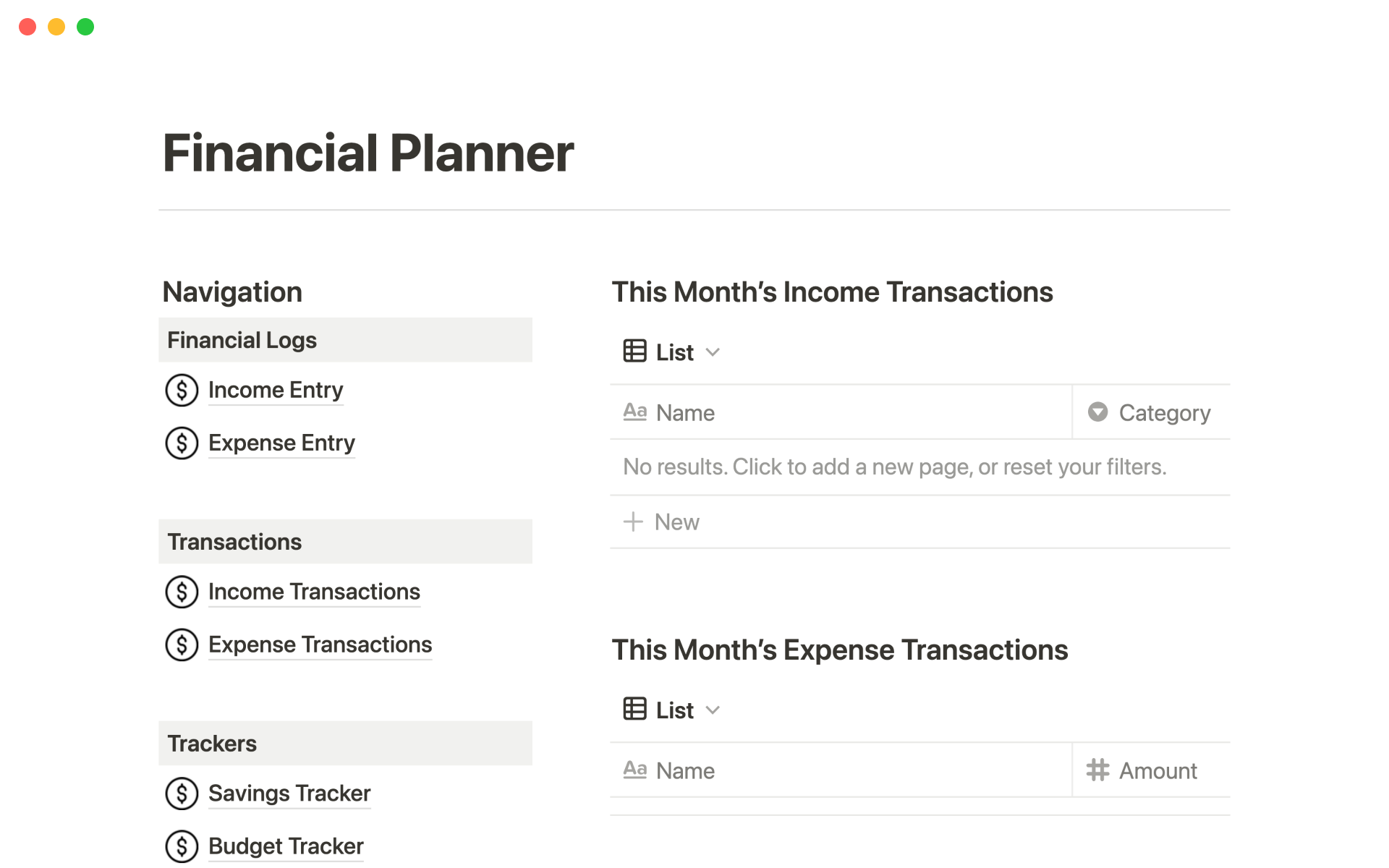1389x868 pixels.
Task: Open the Expense Entry page link
Action: (x=281, y=443)
